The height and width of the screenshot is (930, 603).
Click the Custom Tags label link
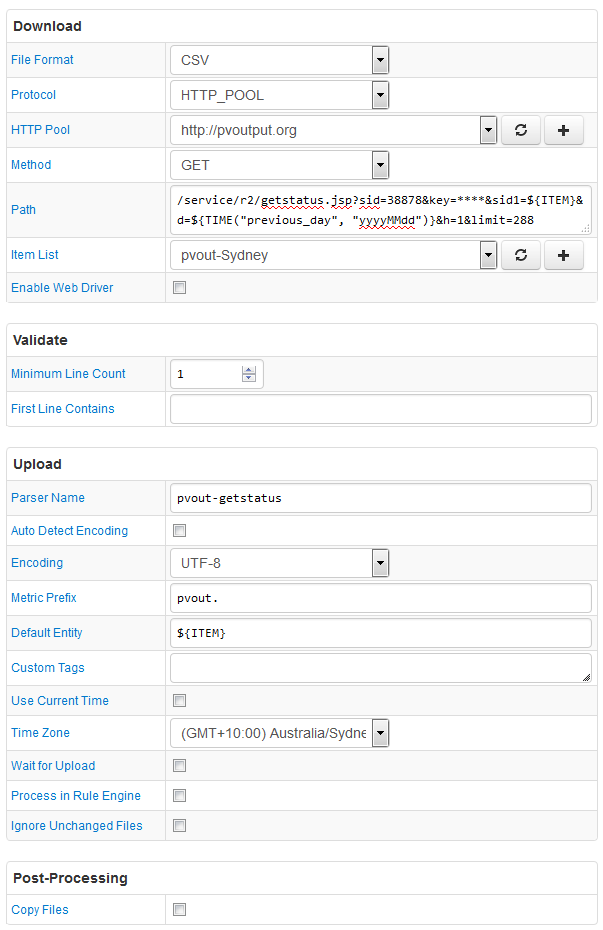(47, 668)
